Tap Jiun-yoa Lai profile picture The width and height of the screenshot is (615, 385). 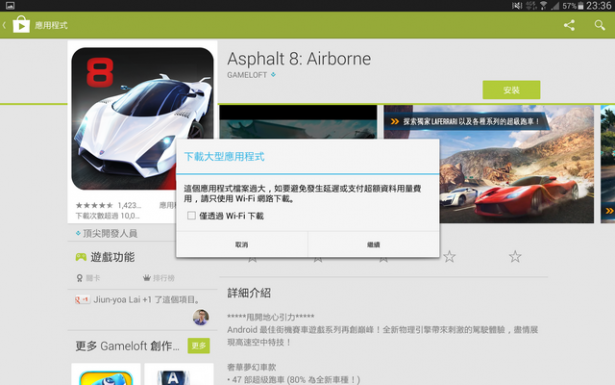click(201, 317)
